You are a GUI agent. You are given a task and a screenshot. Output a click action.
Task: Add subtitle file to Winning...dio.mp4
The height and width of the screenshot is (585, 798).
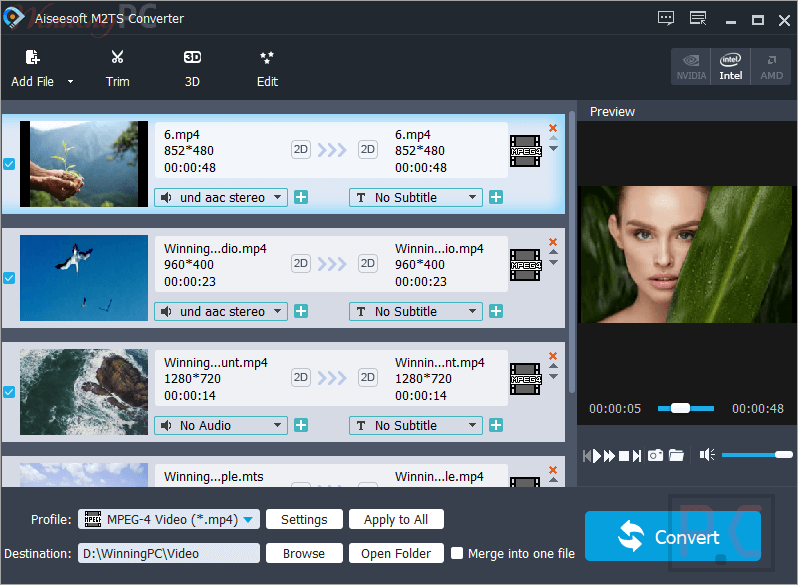496,312
